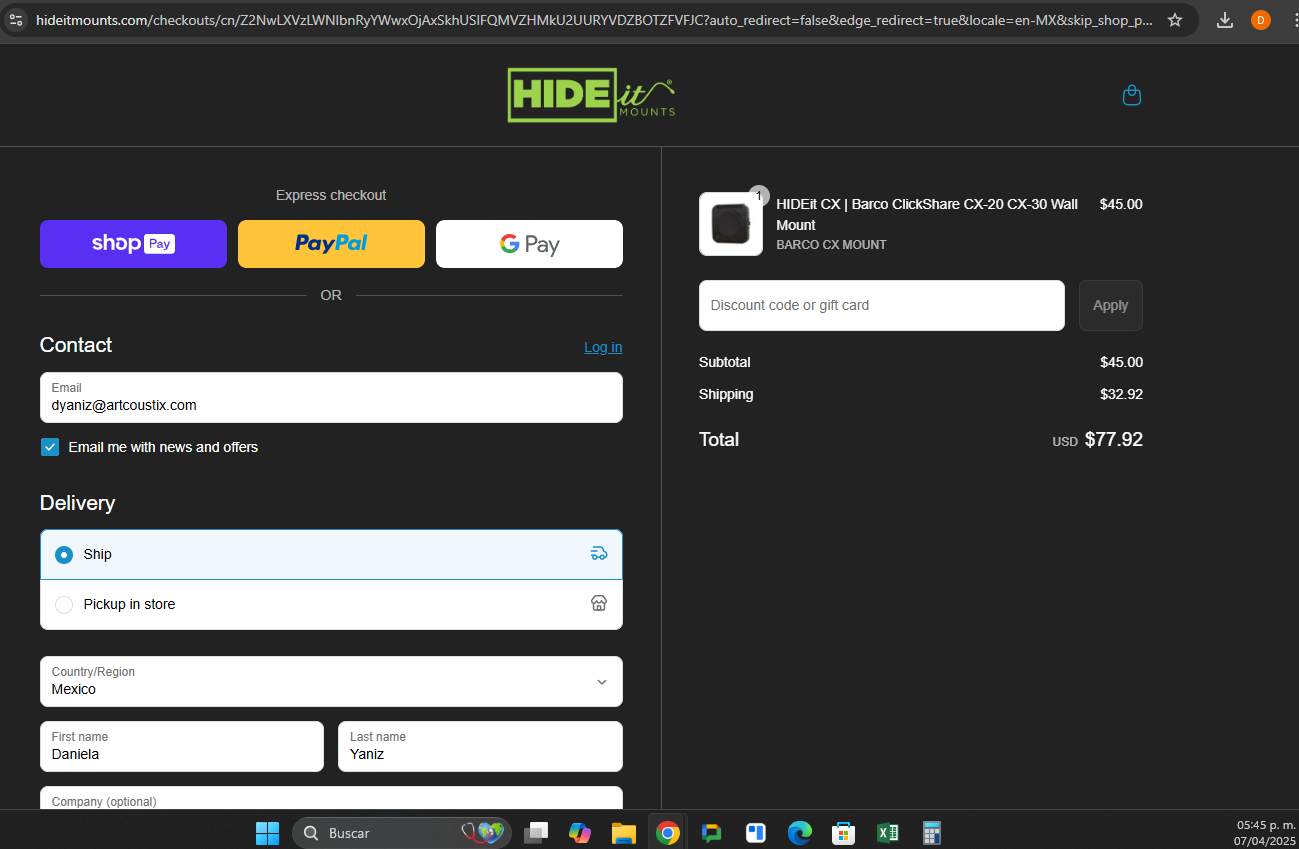Screen dimensions: 1299x849
Task: Click the Company (optional) field
Action: 331,798
